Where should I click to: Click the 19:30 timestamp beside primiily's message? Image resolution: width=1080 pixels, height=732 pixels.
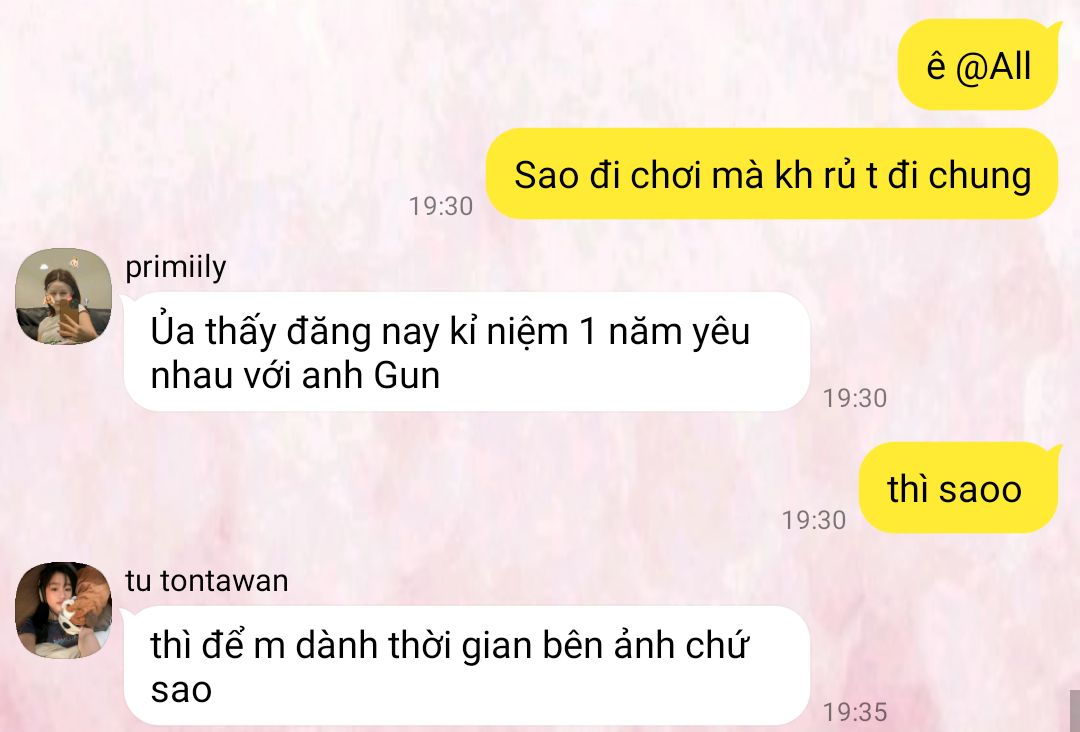(x=855, y=398)
